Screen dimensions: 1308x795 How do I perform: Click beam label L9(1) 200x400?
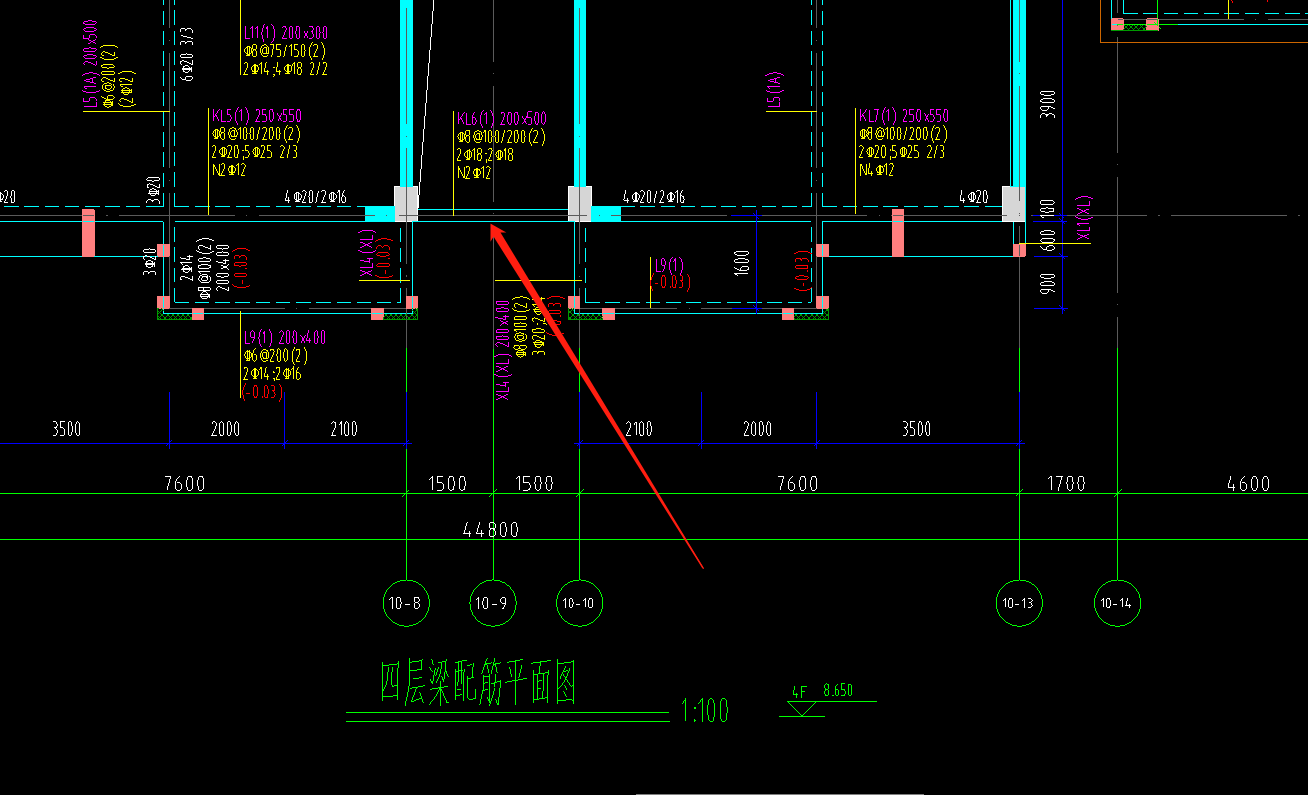(284, 337)
